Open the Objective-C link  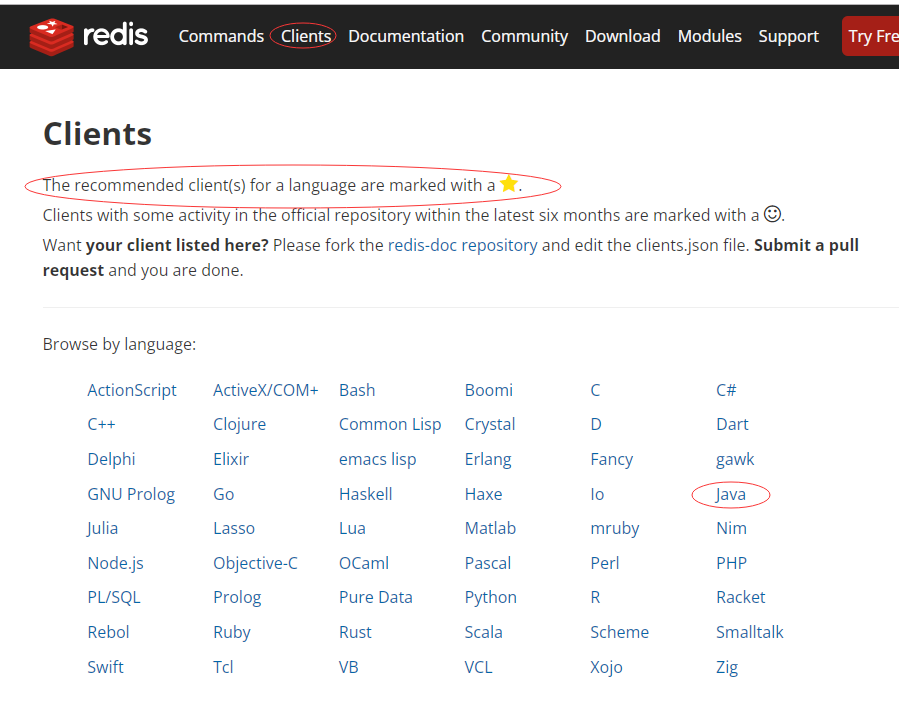coord(255,563)
